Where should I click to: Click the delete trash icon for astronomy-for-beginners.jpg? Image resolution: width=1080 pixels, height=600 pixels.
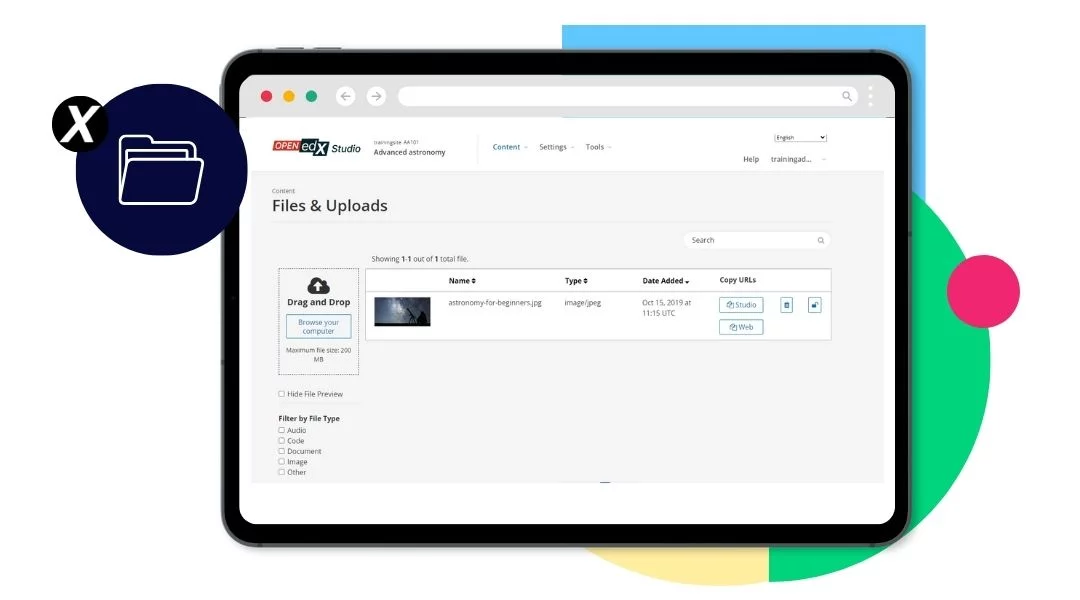click(786, 305)
